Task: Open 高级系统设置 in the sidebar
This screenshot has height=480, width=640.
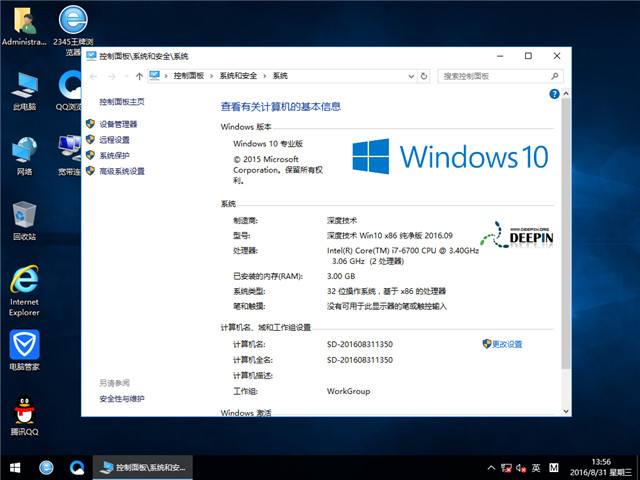Action: (x=122, y=171)
